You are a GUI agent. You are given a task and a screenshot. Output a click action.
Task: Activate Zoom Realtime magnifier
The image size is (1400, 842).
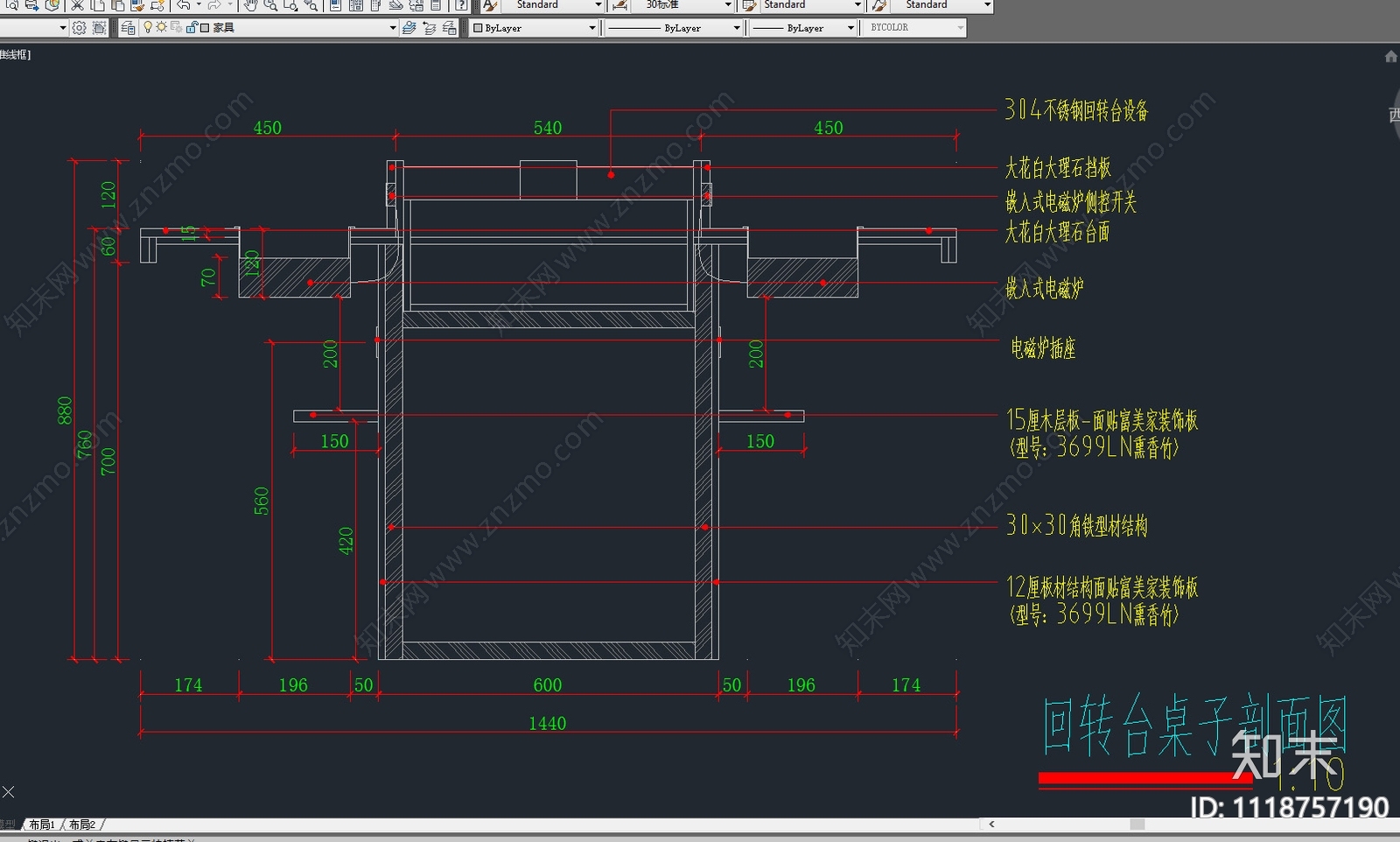[271, 5]
